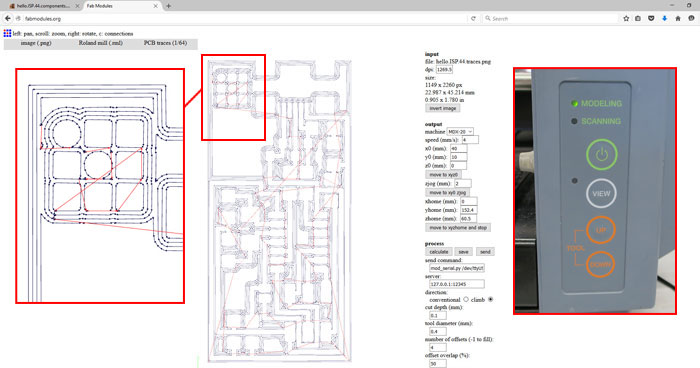The image size is (700, 368).
Task: Reload the page with the refresh icon
Action: click(473, 18)
